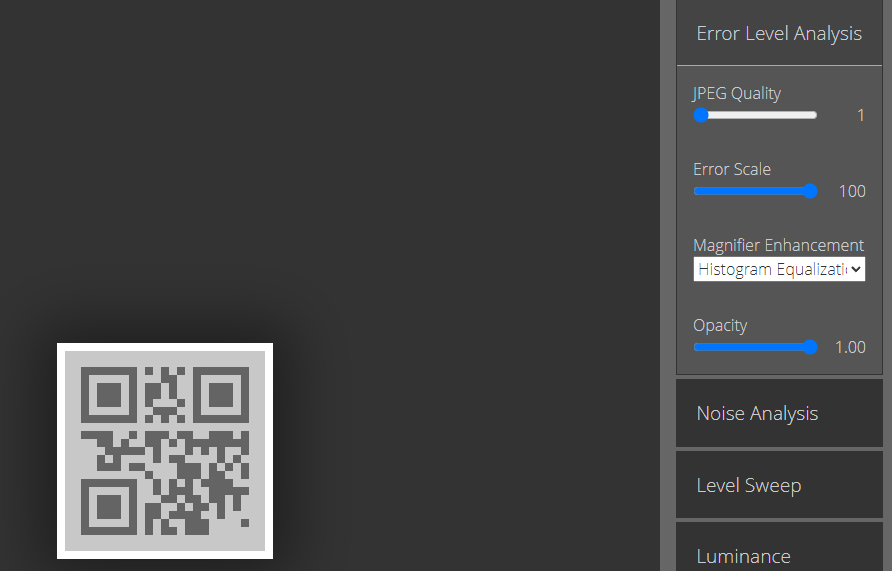892x571 pixels.
Task: Click the Error Scale label
Action: click(x=732, y=169)
